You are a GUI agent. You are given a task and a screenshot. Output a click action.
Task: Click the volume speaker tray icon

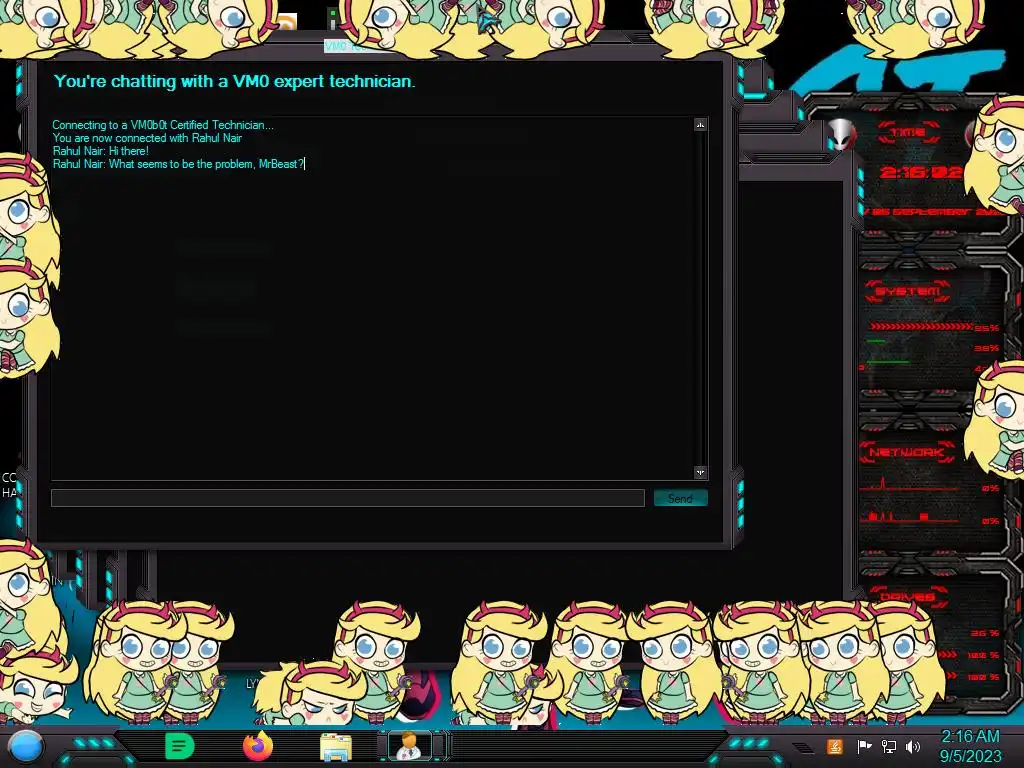pyautogui.click(x=913, y=746)
